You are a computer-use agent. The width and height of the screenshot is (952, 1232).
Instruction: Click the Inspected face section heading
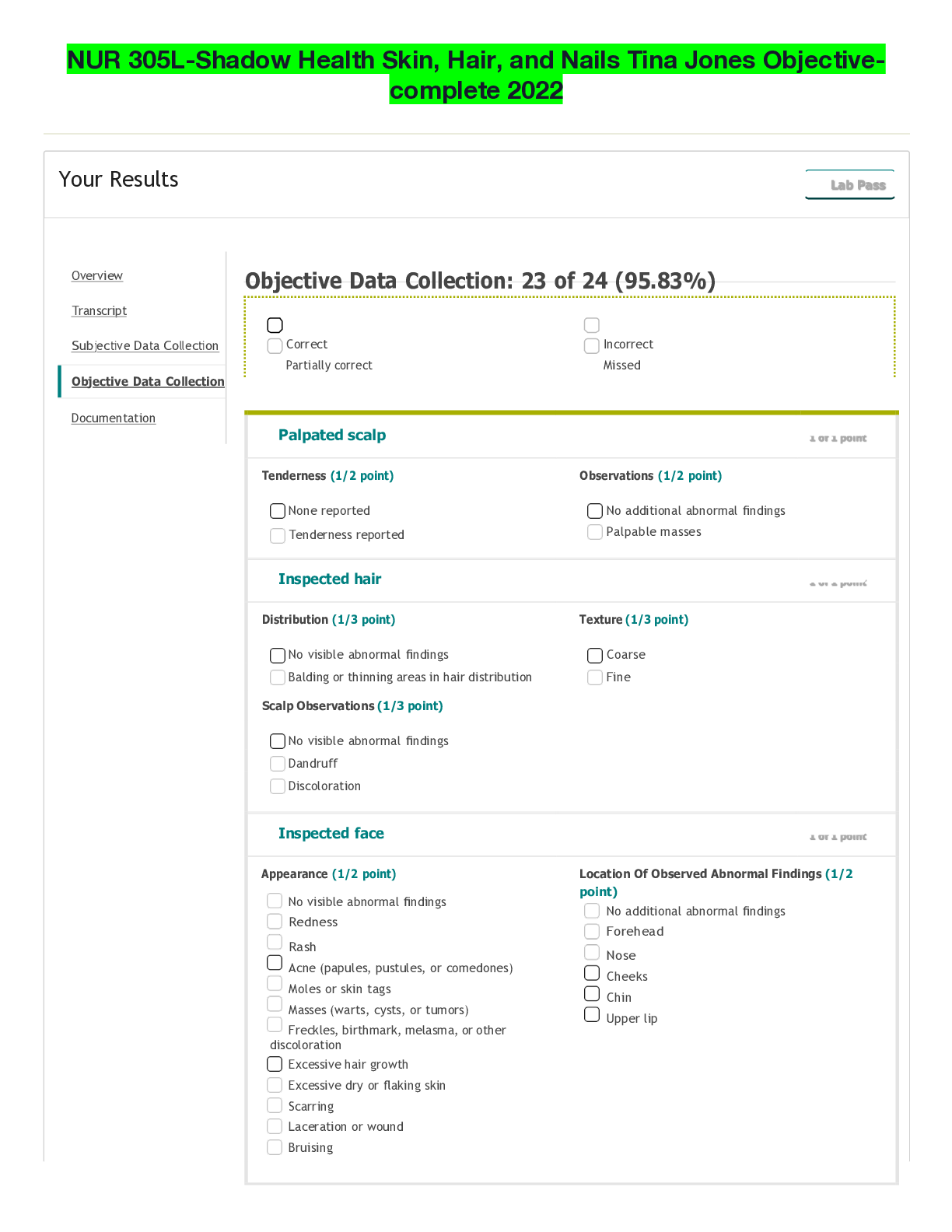(331, 834)
